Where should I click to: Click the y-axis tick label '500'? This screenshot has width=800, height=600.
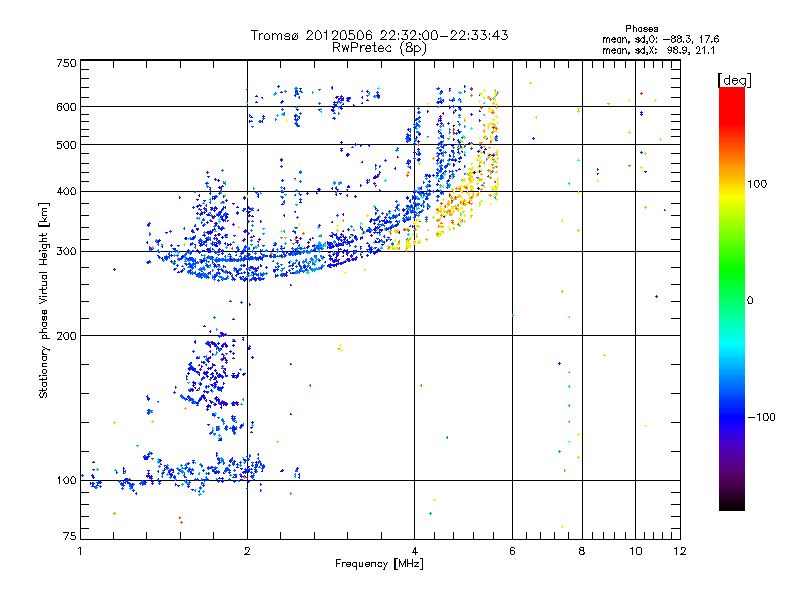67,145
